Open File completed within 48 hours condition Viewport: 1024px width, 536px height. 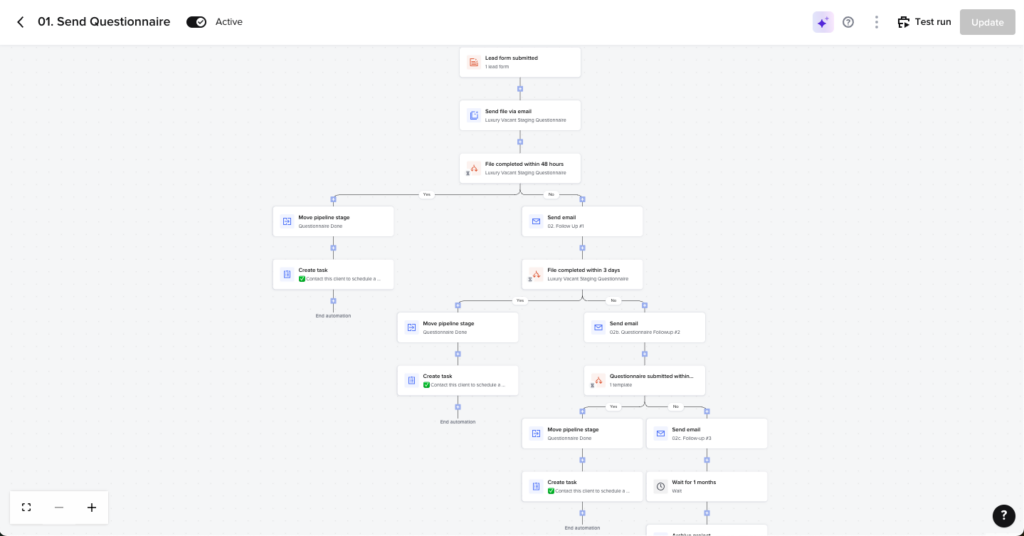(520, 168)
